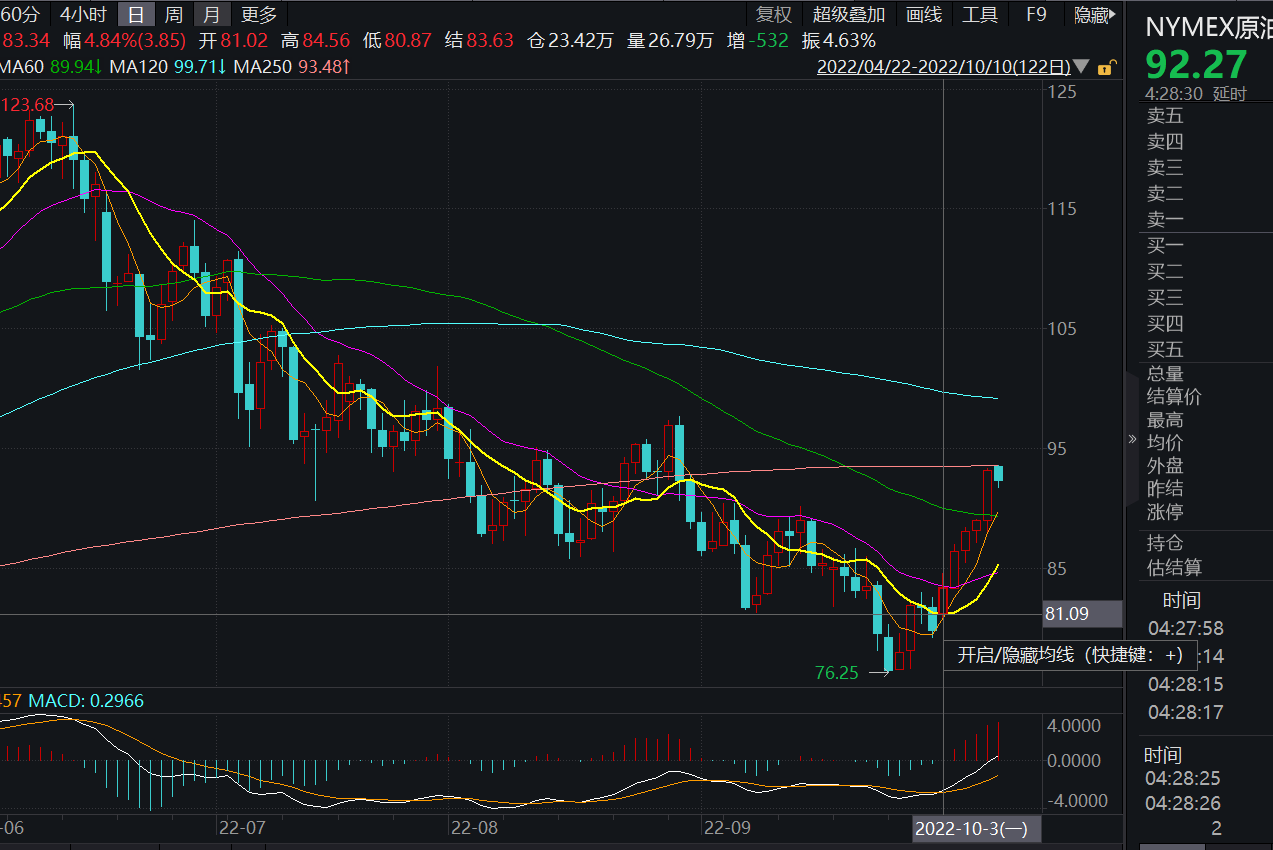The width and height of the screenshot is (1273, 850).
Task: Select the 日 daily period tab
Action: pyautogui.click(x=135, y=14)
